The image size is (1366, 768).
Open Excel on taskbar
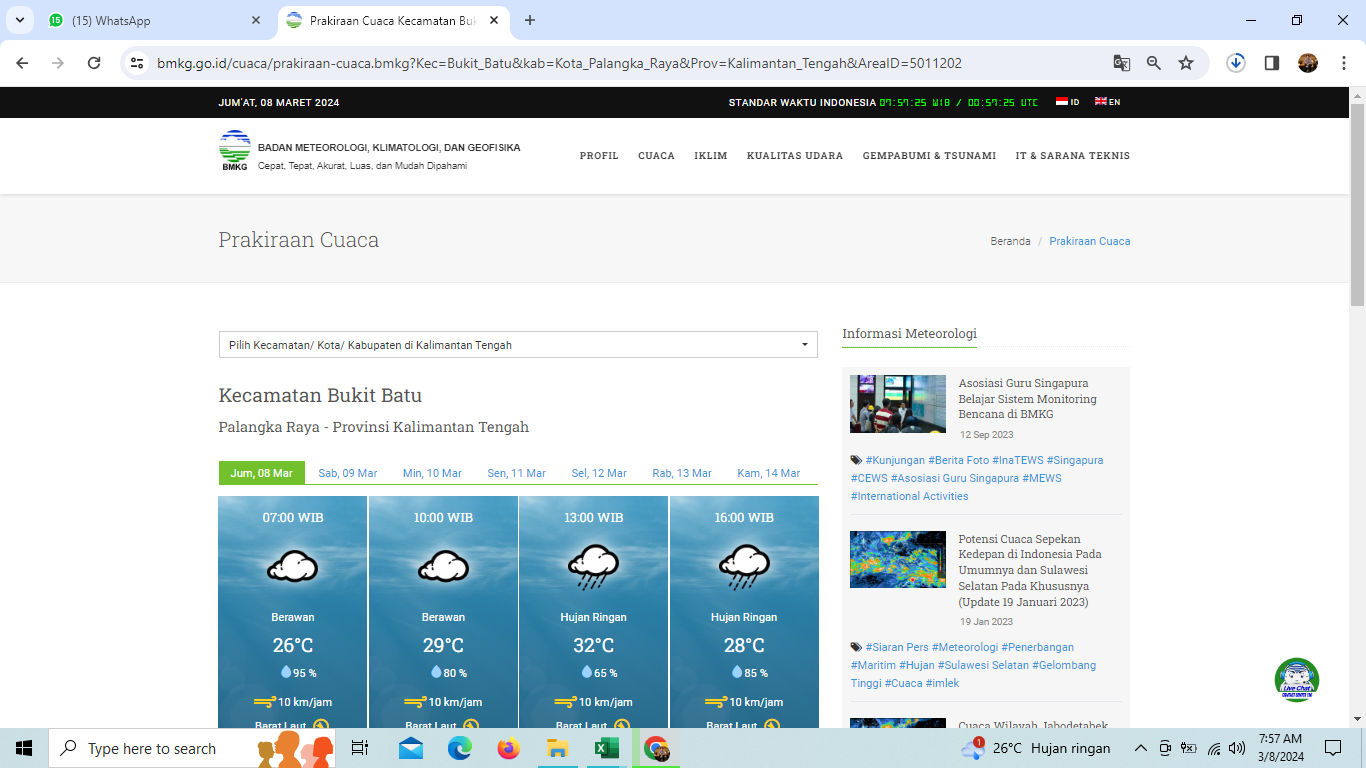[x=607, y=748]
